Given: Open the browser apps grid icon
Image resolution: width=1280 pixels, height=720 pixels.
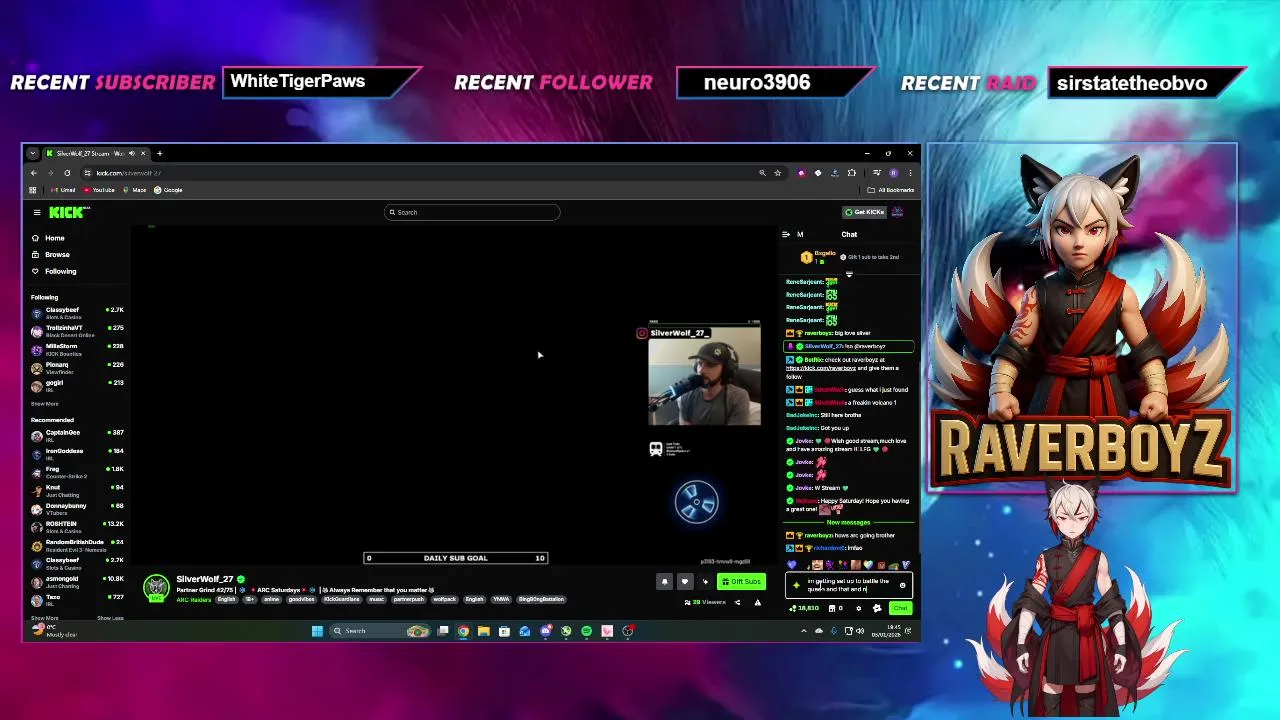Looking at the screenshot, I should point(33,190).
